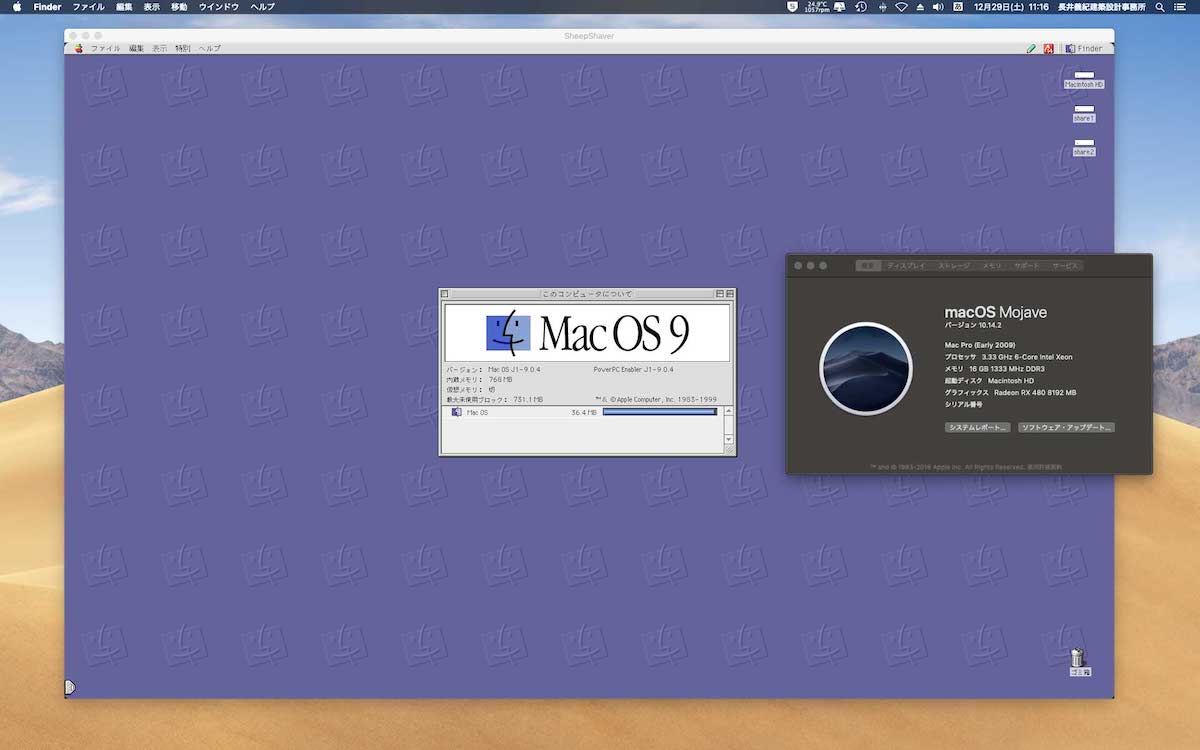Click the collapse box of このコンピュータについて window
The image size is (1200, 750).
click(x=730, y=294)
